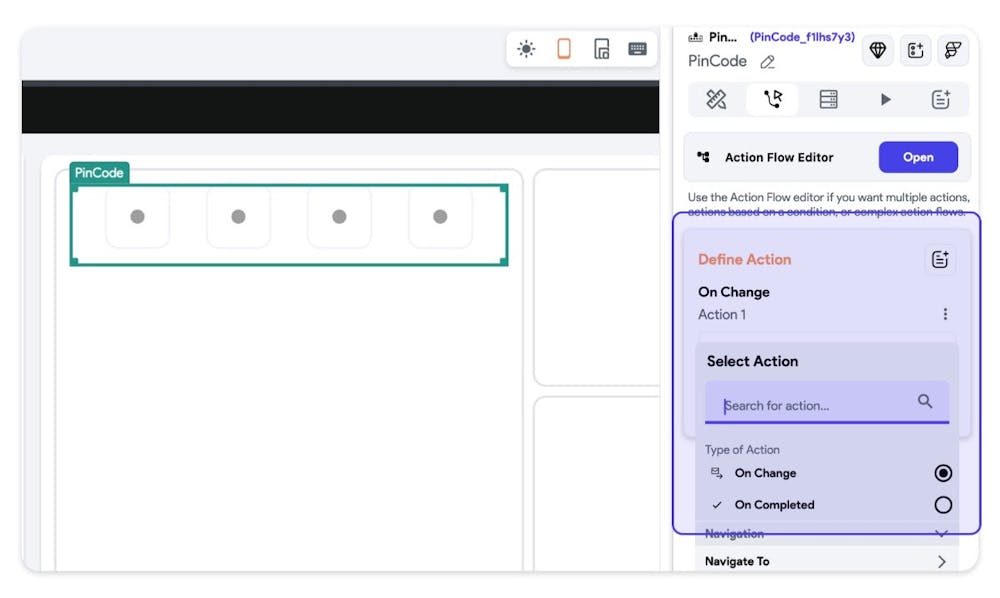Edit the PinCode name pencil icon

click(x=767, y=62)
